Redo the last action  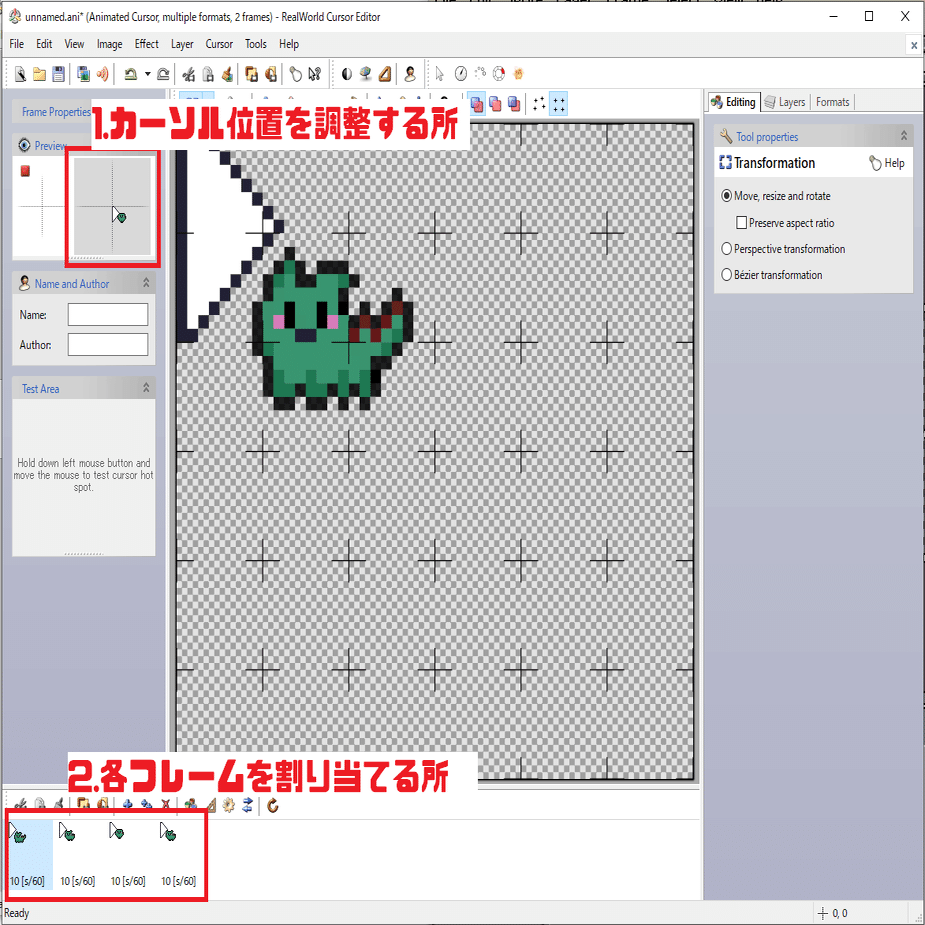(x=164, y=73)
